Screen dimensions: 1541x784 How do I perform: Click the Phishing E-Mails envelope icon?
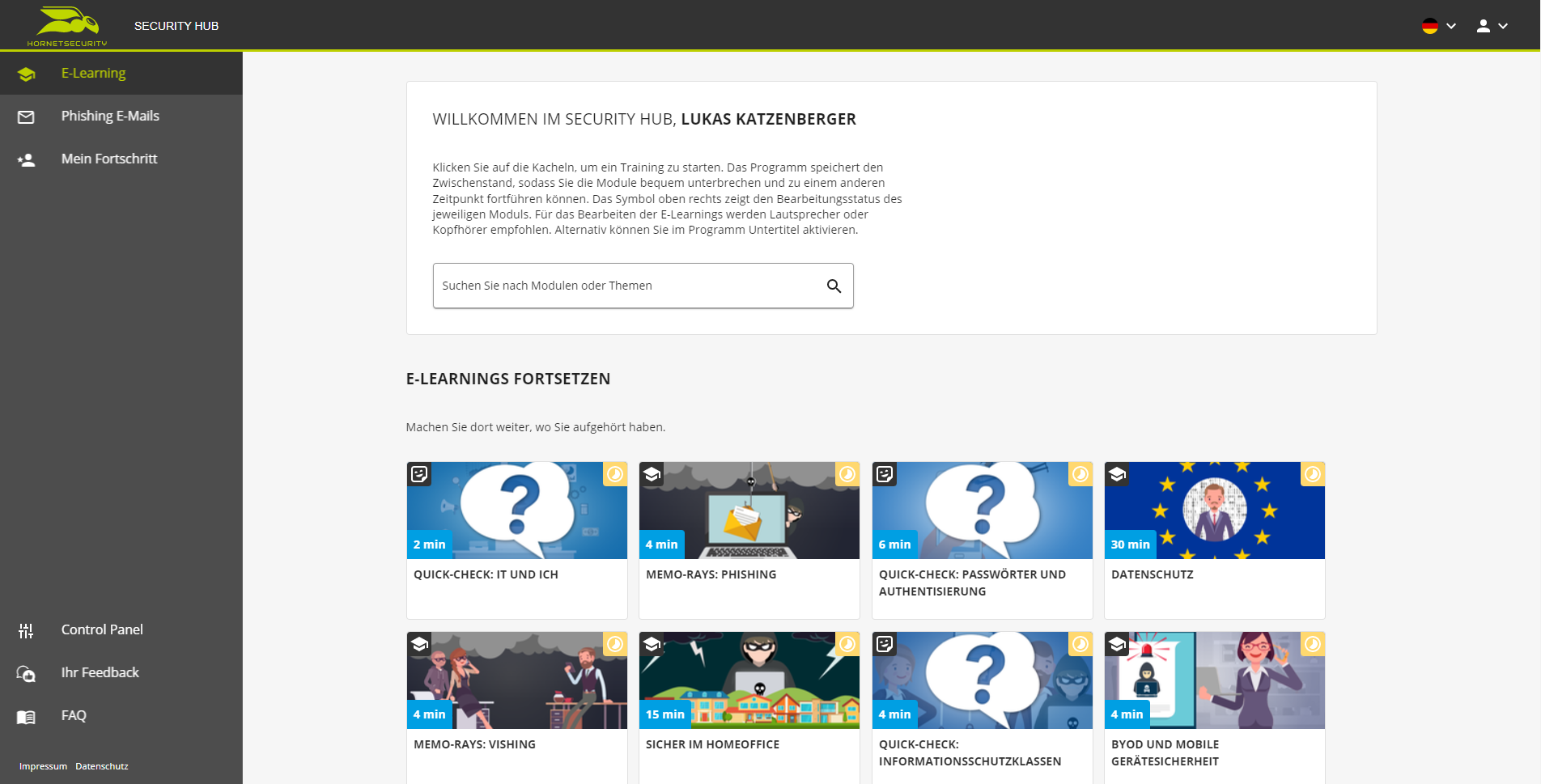(26, 117)
